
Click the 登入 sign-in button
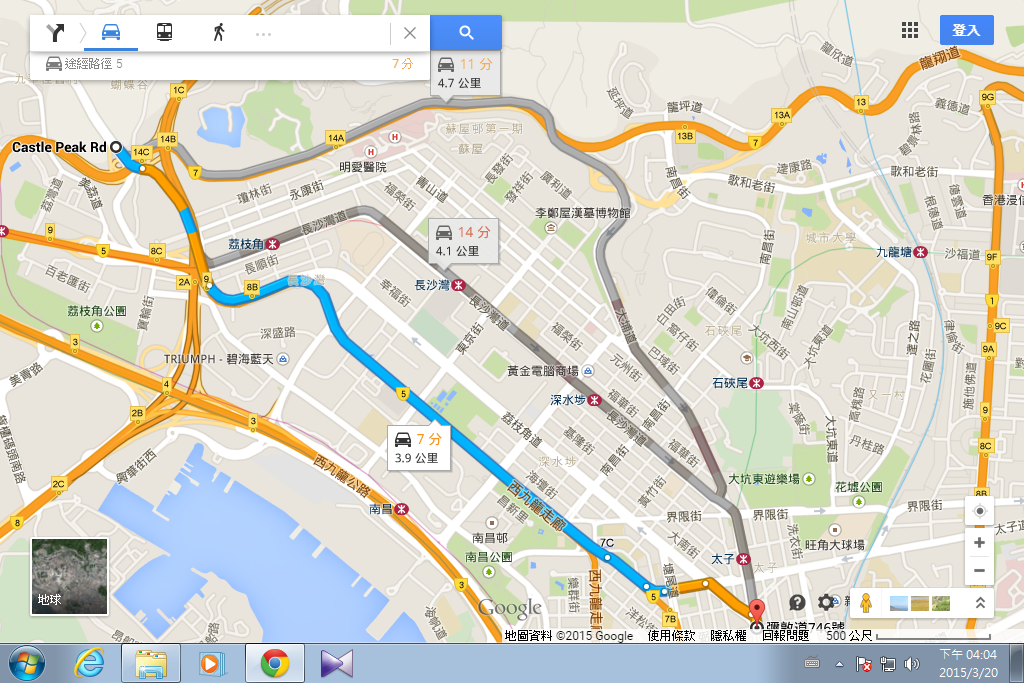(967, 30)
